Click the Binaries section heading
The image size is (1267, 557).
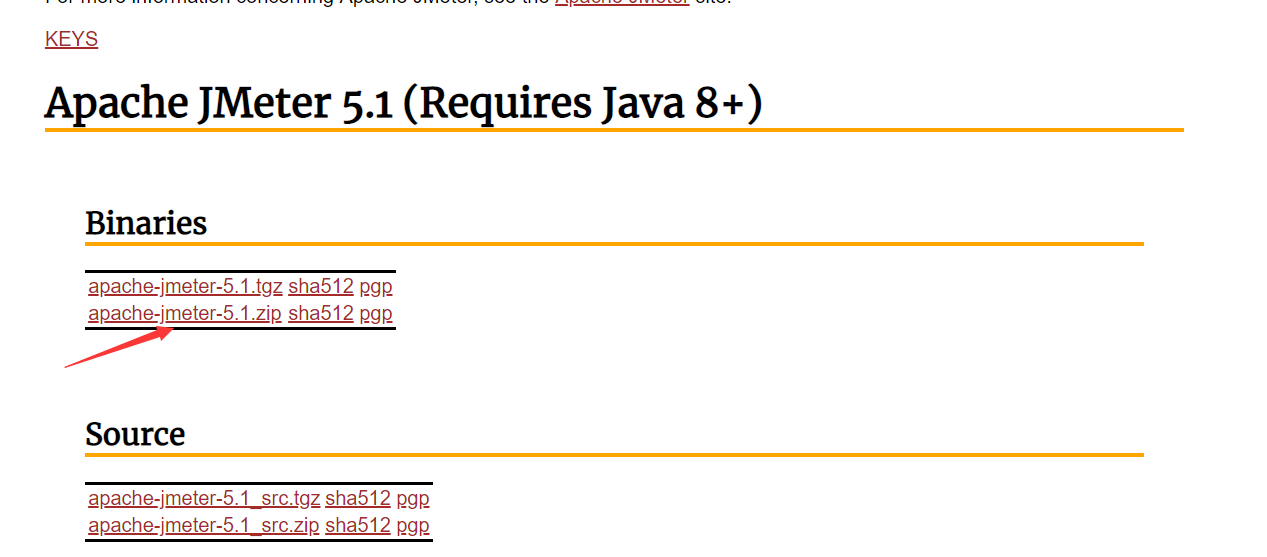146,223
